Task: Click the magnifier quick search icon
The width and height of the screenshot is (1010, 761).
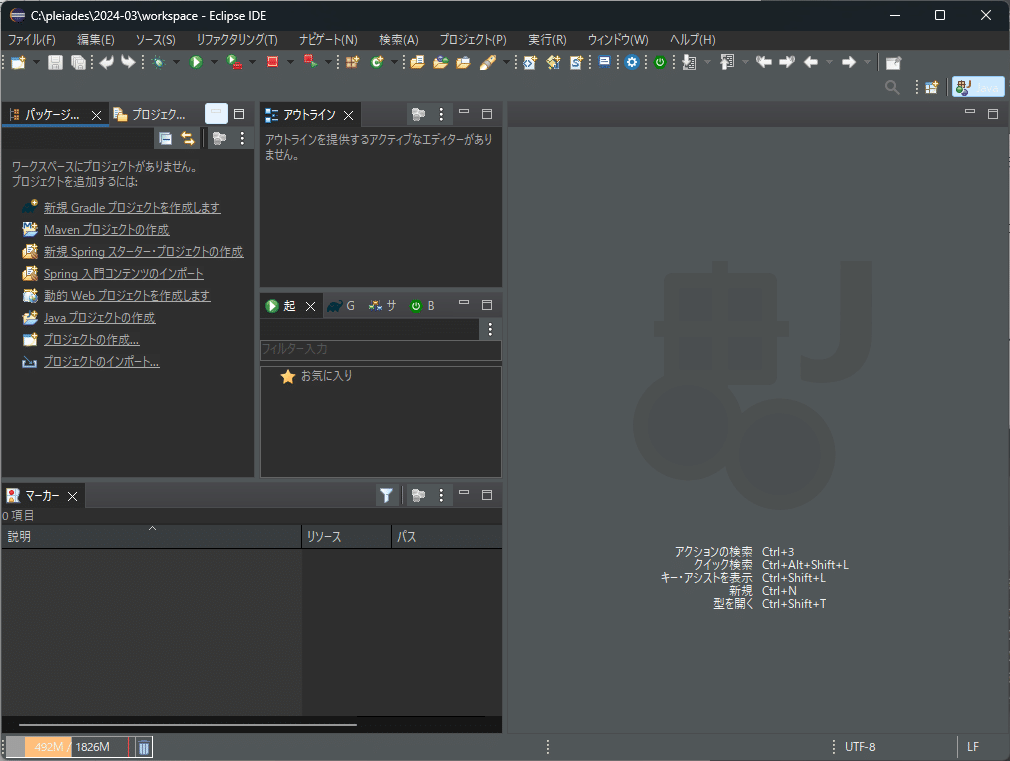Action: coord(892,87)
